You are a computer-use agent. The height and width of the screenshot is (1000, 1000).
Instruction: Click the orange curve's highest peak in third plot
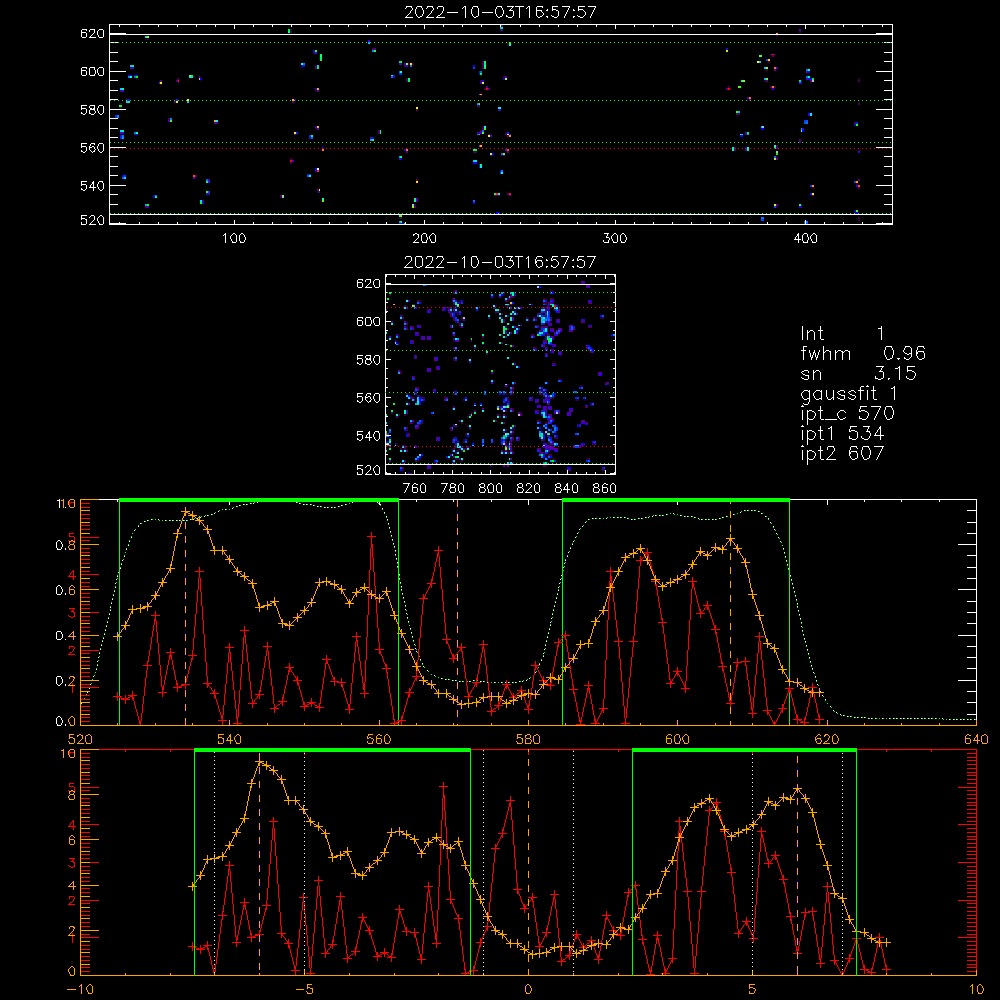pyautogui.click(x=186, y=511)
